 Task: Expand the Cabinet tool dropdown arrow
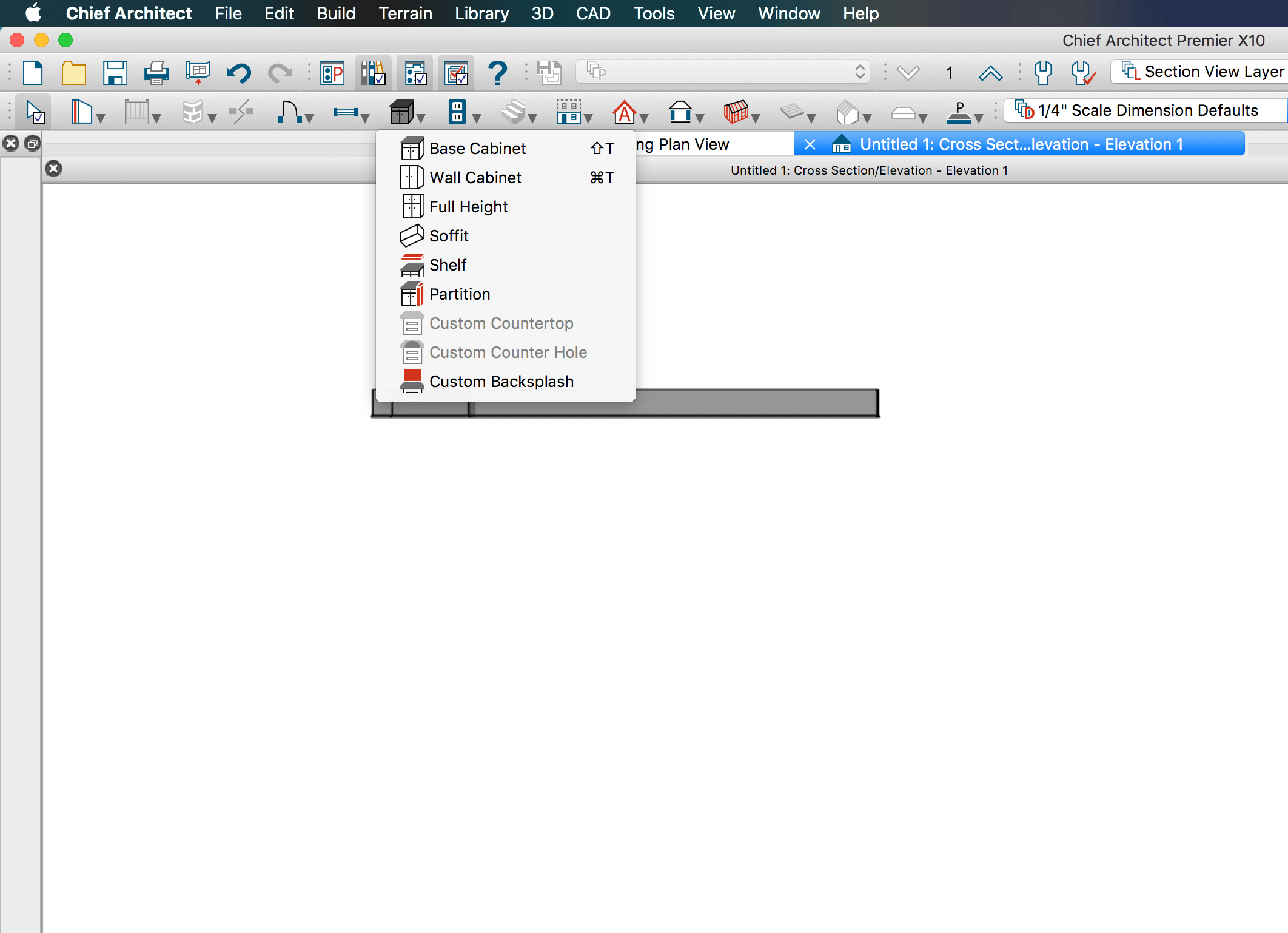tap(420, 118)
